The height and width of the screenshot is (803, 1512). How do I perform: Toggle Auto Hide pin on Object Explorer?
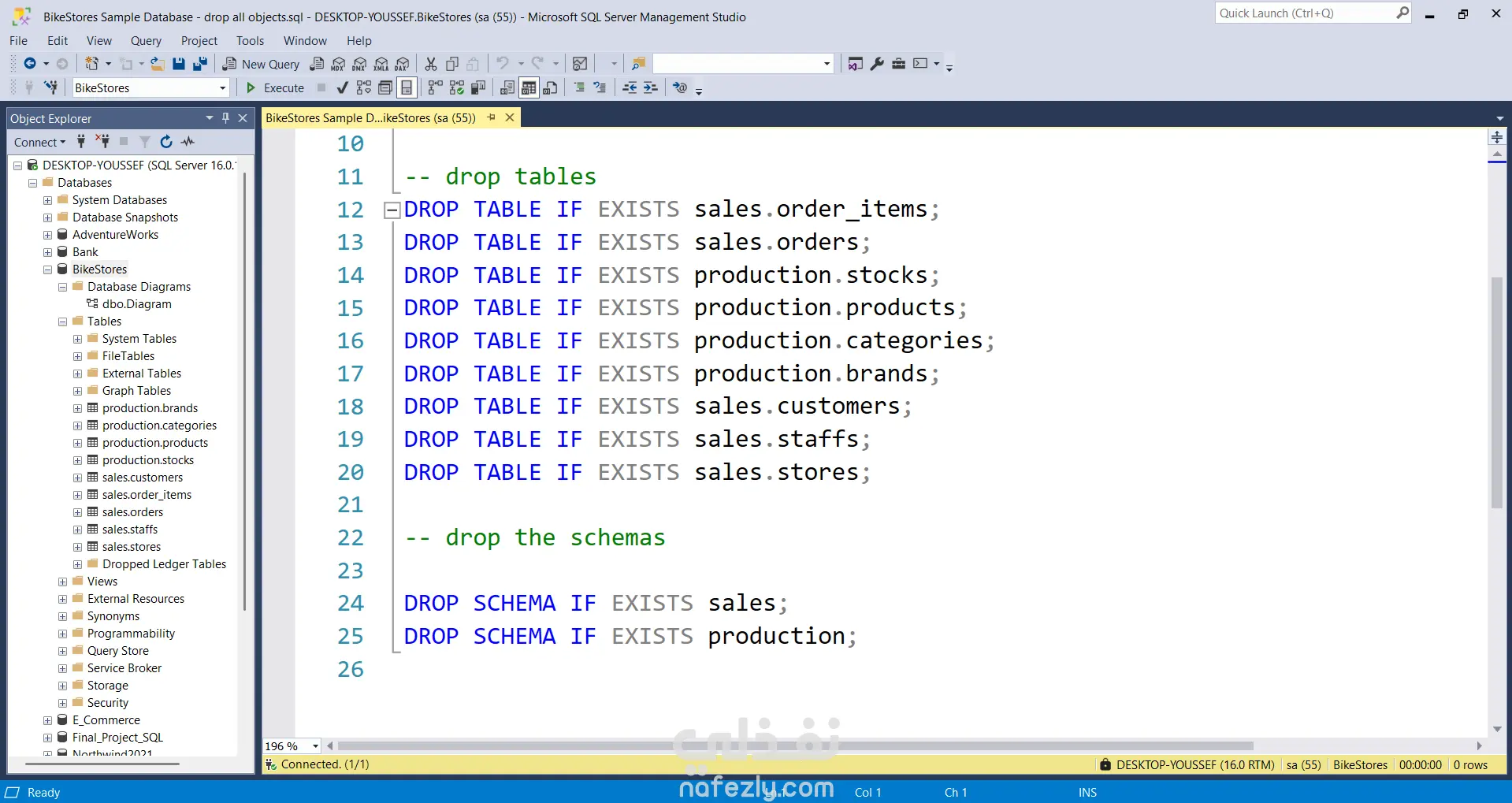click(x=225, y=118)
